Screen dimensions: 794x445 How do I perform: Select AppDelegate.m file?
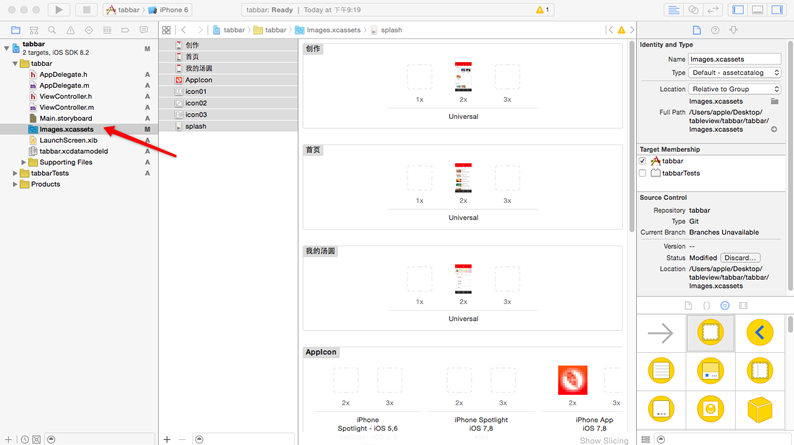coord(64,86)
